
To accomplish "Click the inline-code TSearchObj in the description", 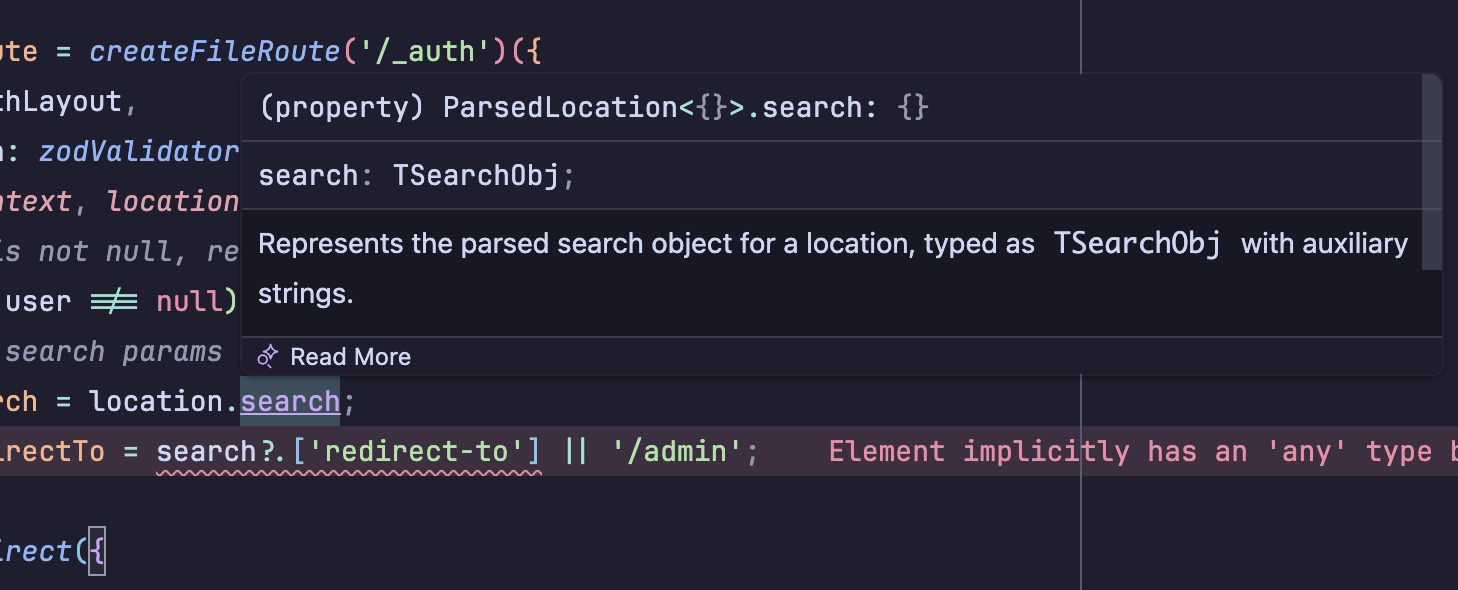I will tap(1137, 244).
